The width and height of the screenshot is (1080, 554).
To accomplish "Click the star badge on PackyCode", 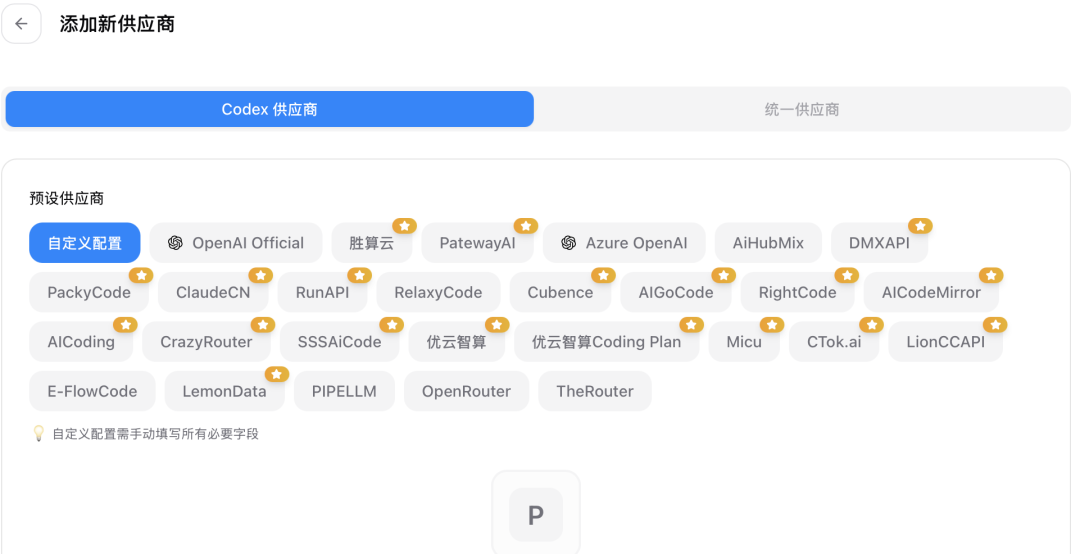I will coord(141,275).
